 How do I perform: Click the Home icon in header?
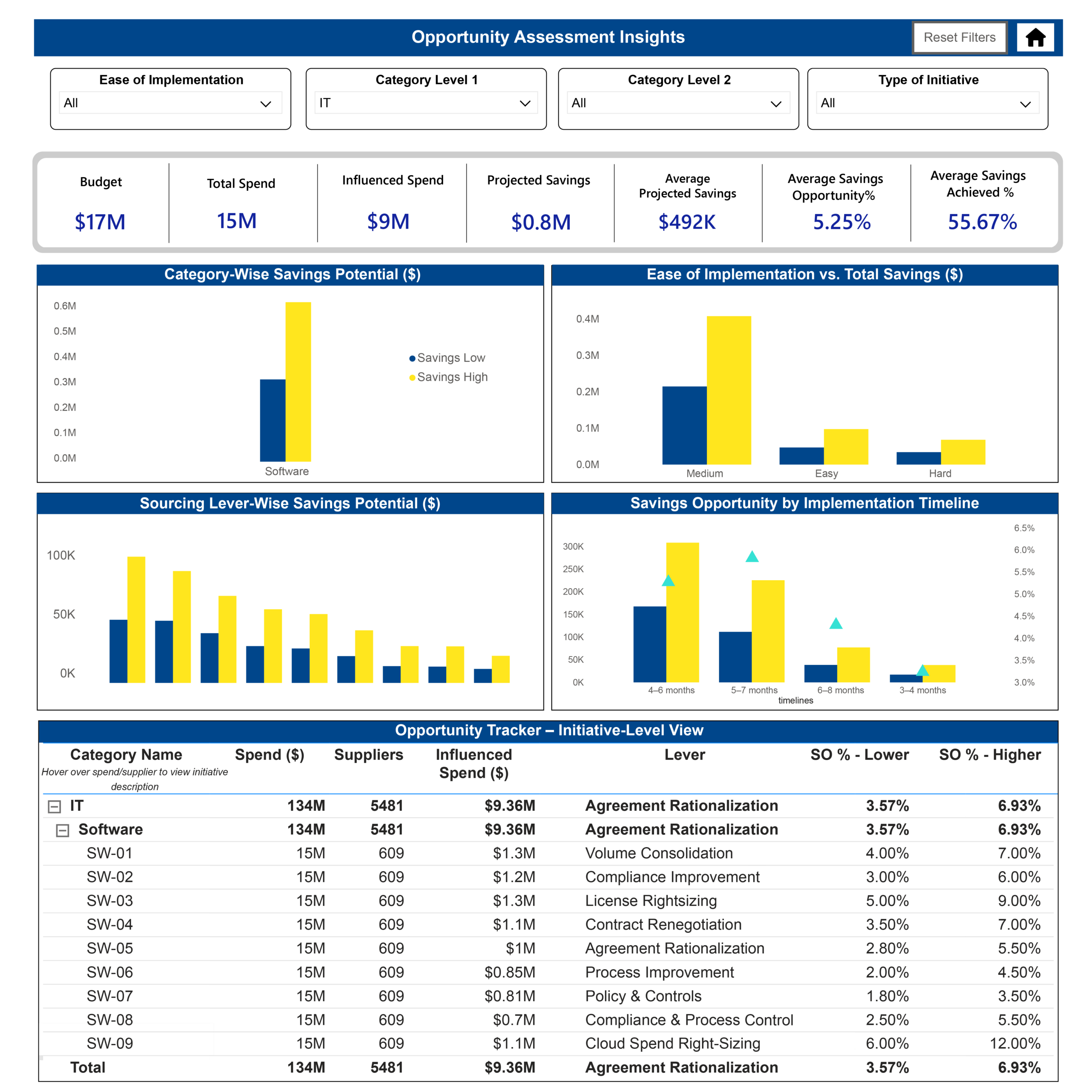1035,37
